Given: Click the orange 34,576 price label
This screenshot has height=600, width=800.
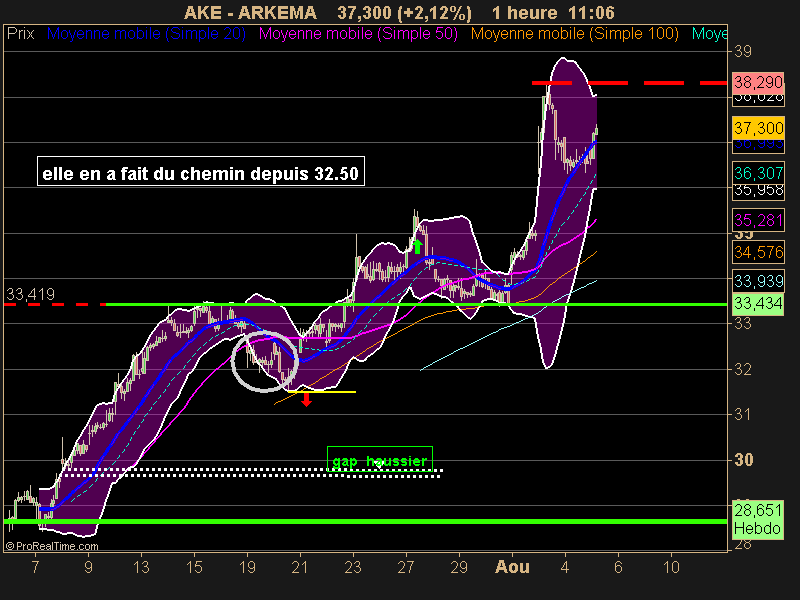Looking at the screenshot, I should pos(758,252).
